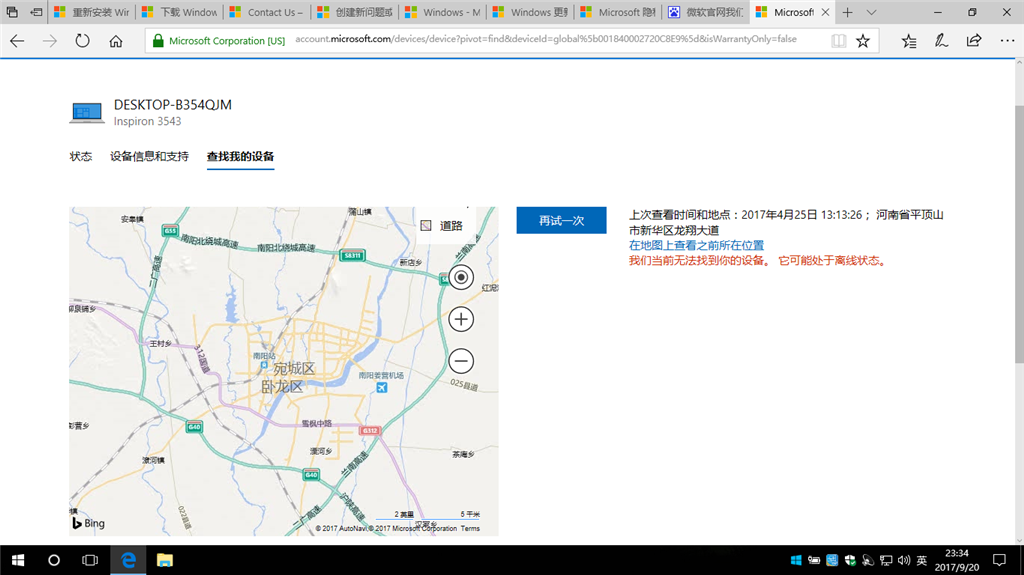Click the 再试一次 button
The height and width of the screenshot is (575, 1024).
562,221
